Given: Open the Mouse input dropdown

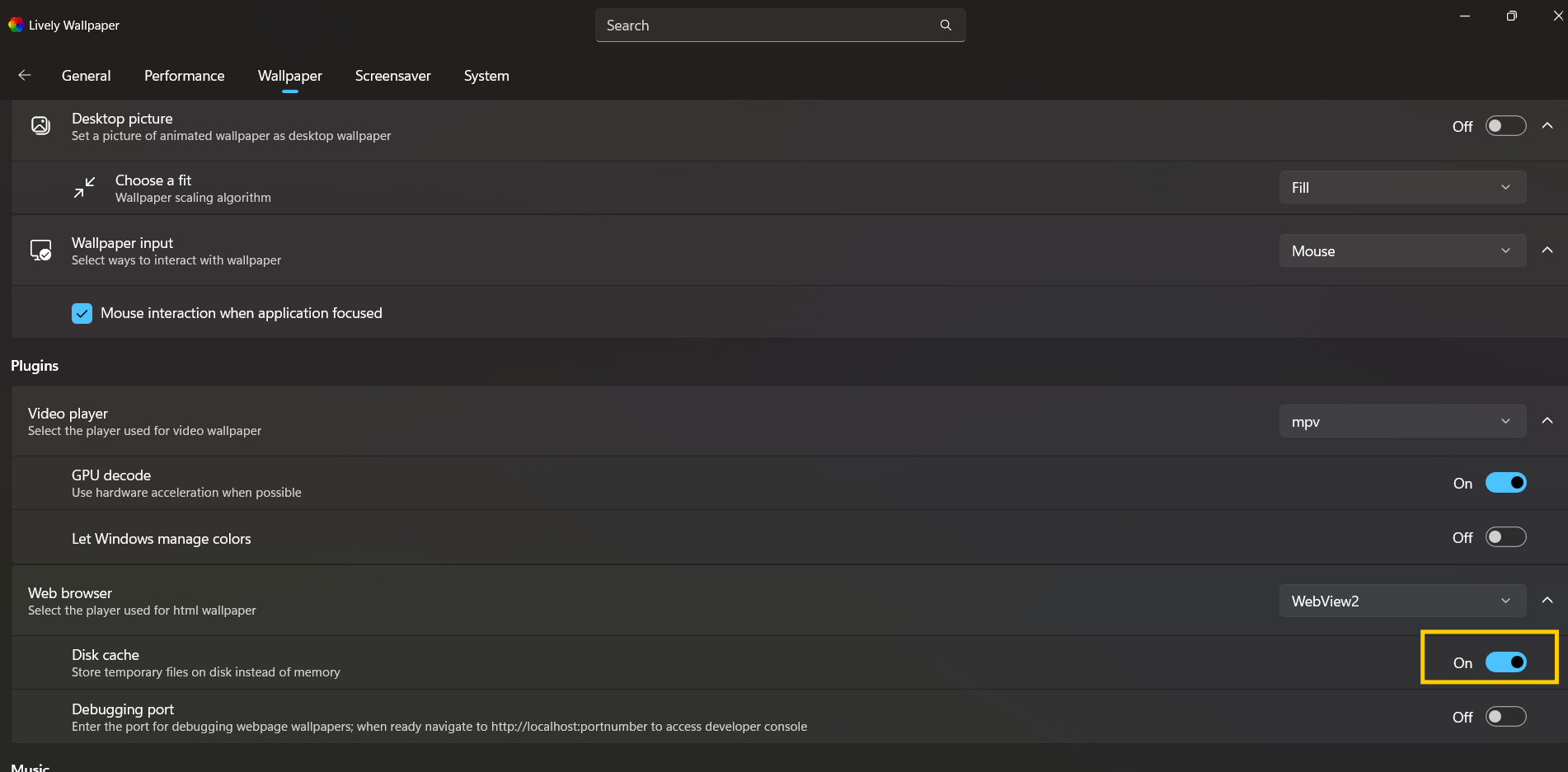Looking at the screenshot, I should pos(1402,250).
